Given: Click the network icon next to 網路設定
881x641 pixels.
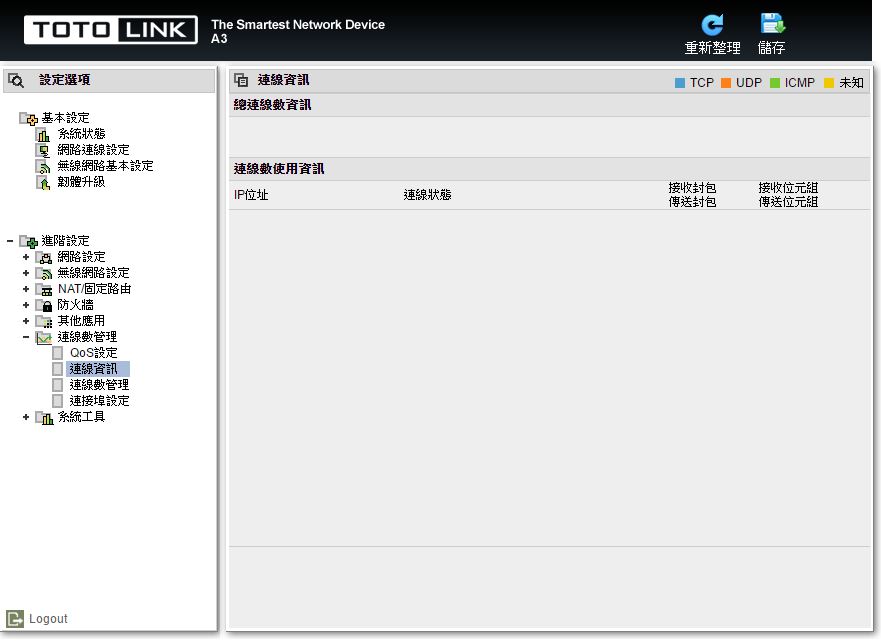Looking at the screenshot, I should [44, 257].
